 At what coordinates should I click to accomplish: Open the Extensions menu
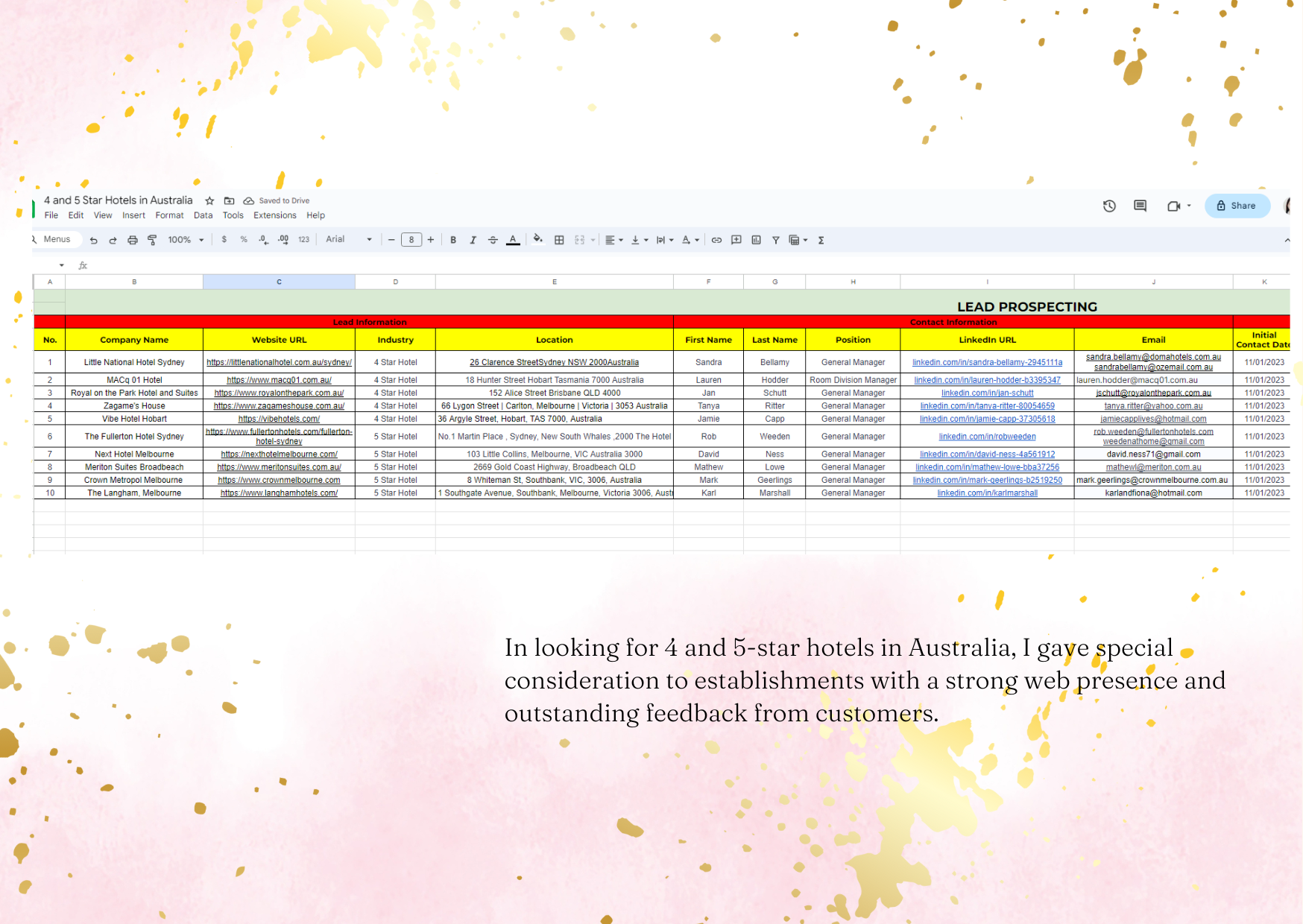tap(275, 215)
